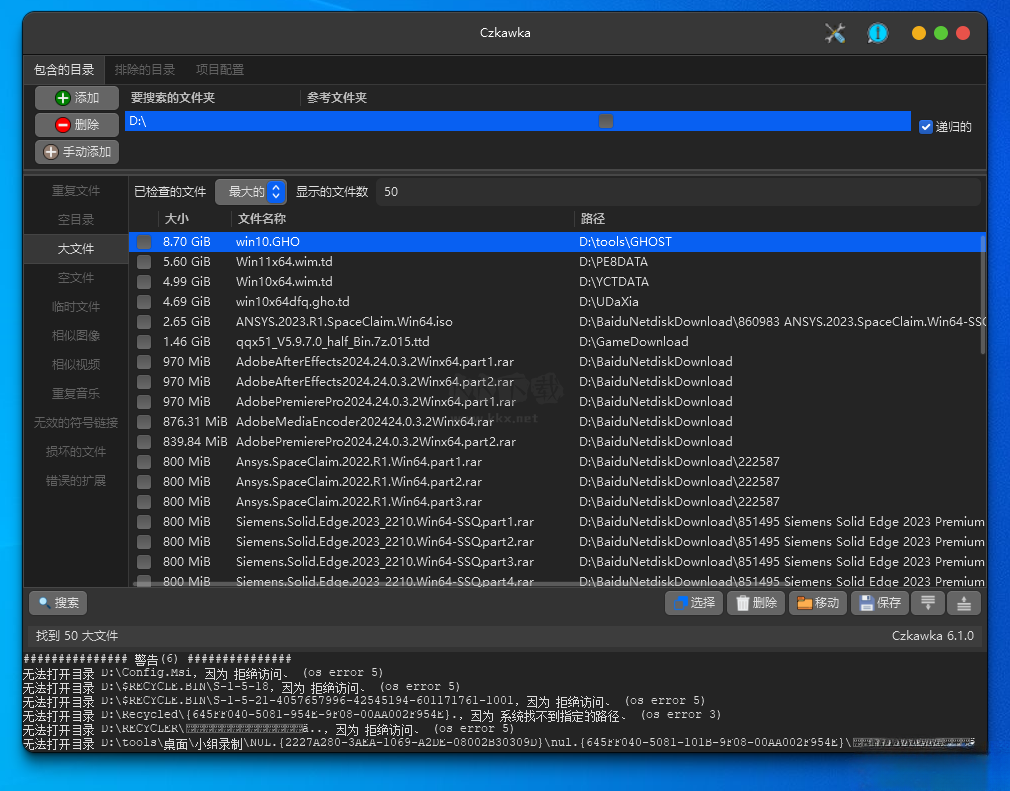Click the 手动添加 manual add button
The height and width of the screenshot is (791, 1010).
coord(77,152)
